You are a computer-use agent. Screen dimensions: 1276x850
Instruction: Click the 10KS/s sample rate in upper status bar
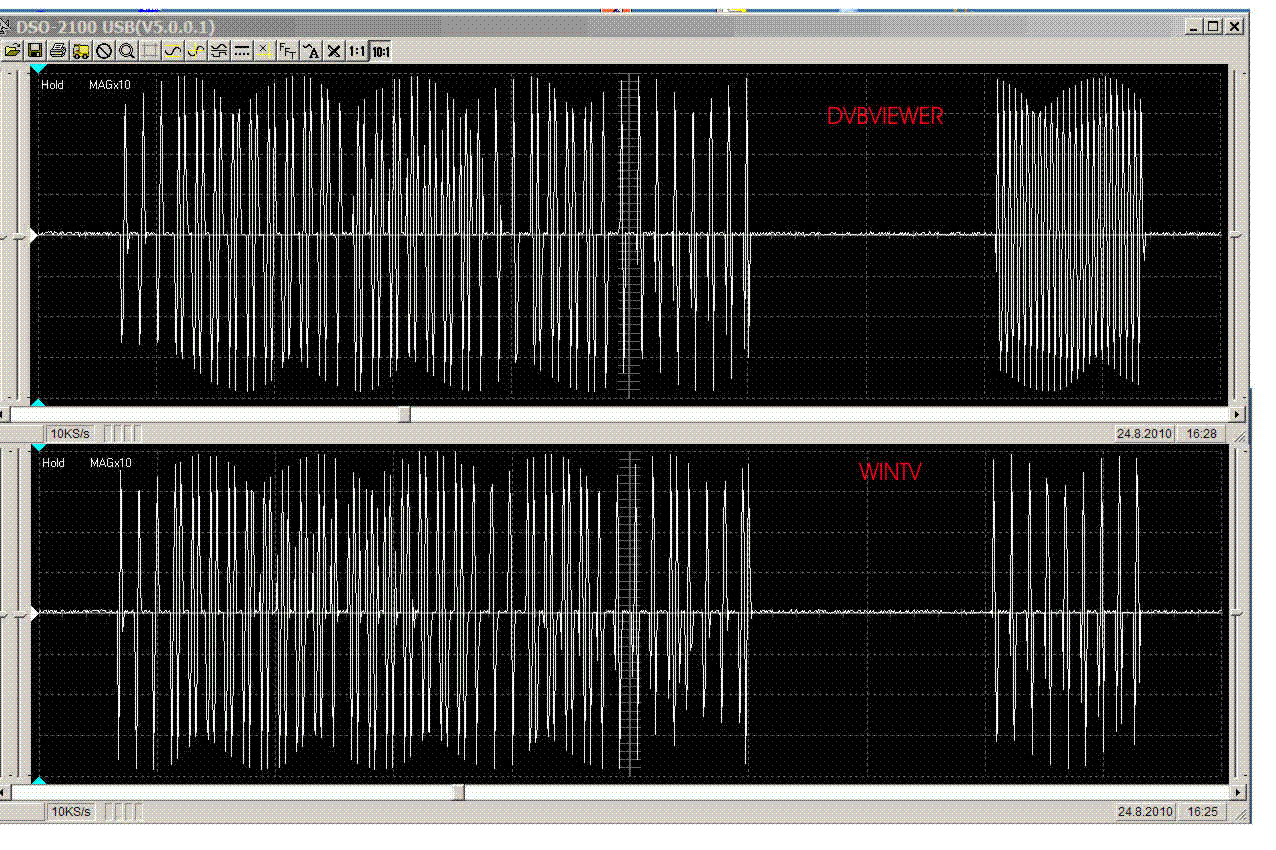[71, 434]
